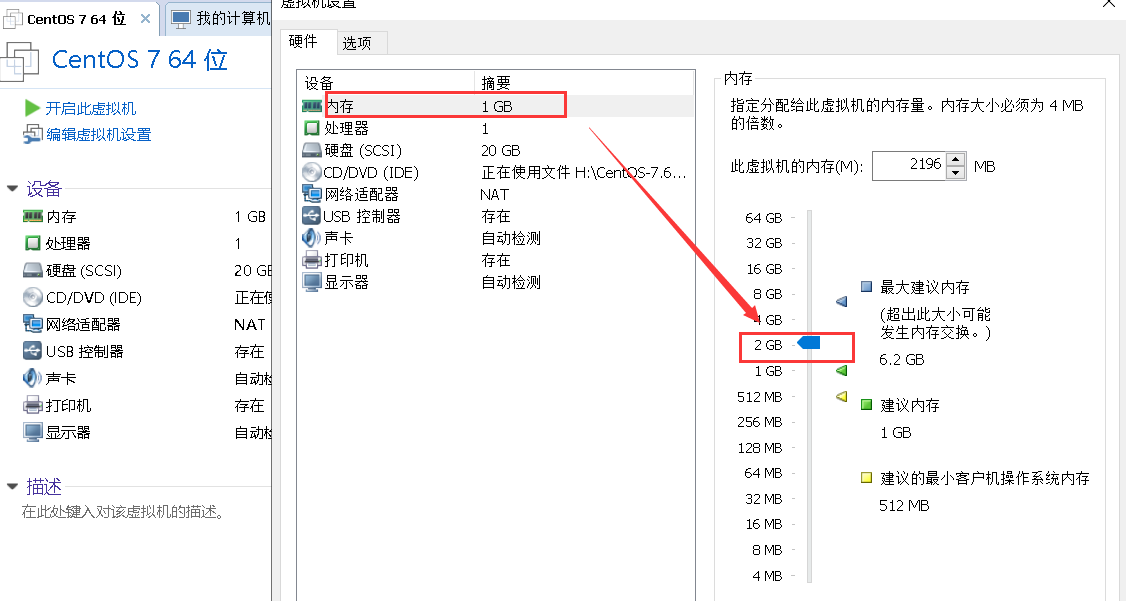Click the sound card icon in the settings list
1126x601 pixels.
pos(312,238)
